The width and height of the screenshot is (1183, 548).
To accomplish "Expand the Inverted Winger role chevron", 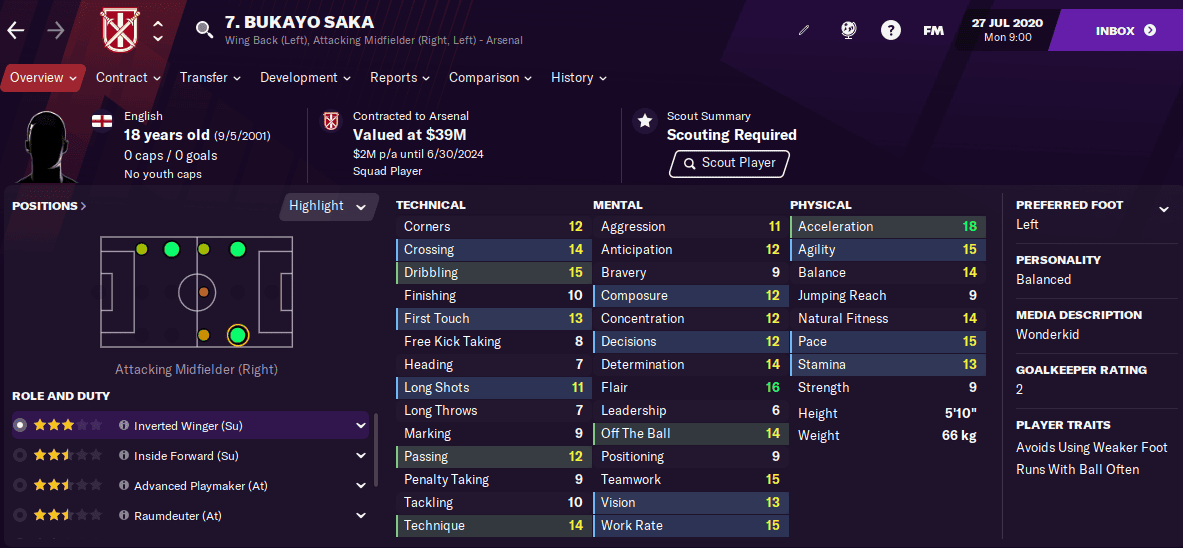I will (360, 426).
